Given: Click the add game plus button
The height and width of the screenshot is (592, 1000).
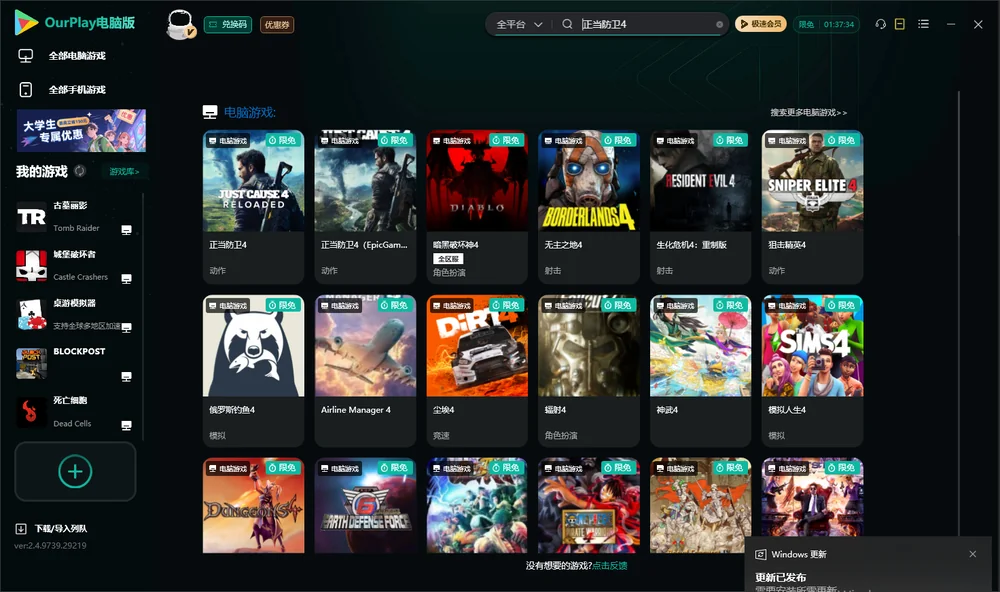Looking at the screenshot, I should (75, 471).
